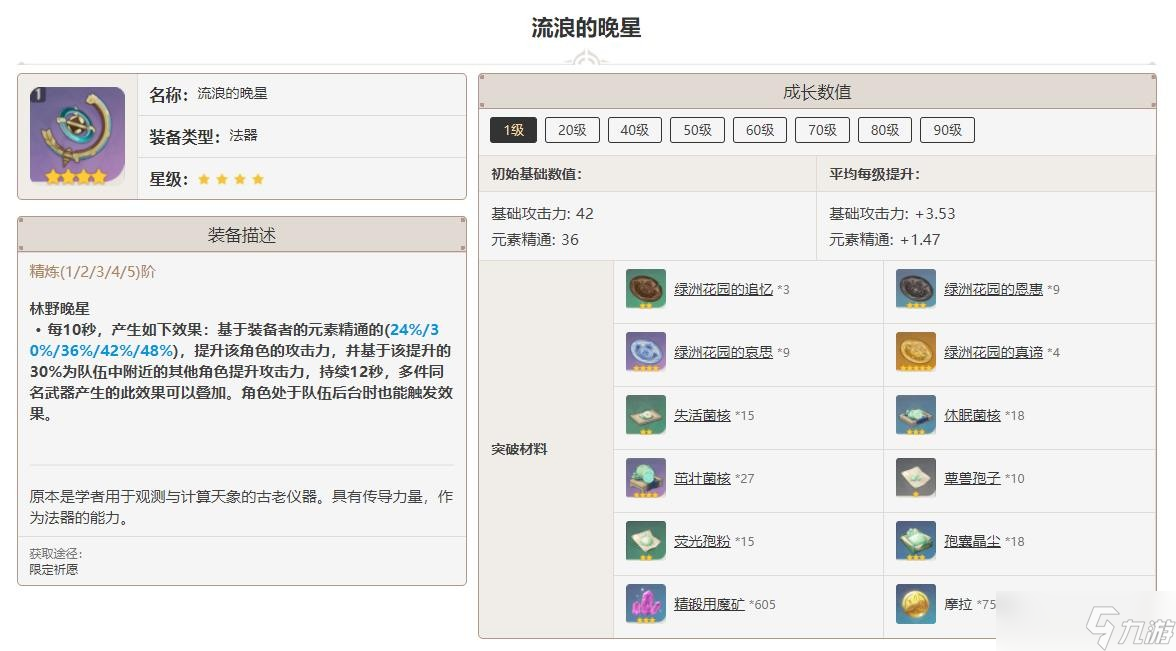Click the 绿洲花园的恩惠 material icon
The image size is (1176, 651).
(915, 289)
